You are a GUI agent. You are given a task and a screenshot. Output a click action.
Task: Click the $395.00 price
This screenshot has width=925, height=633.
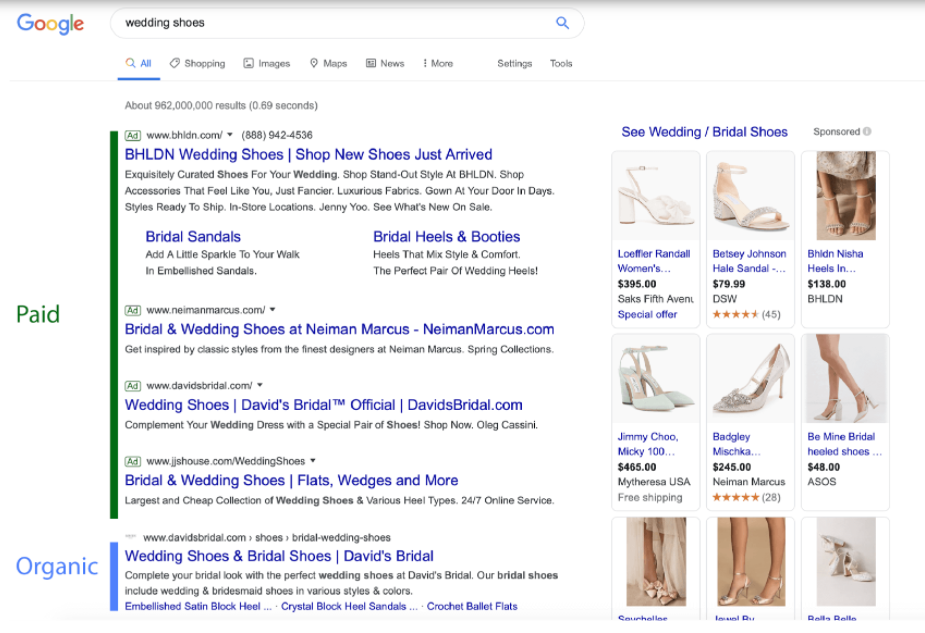click(637, 284)
